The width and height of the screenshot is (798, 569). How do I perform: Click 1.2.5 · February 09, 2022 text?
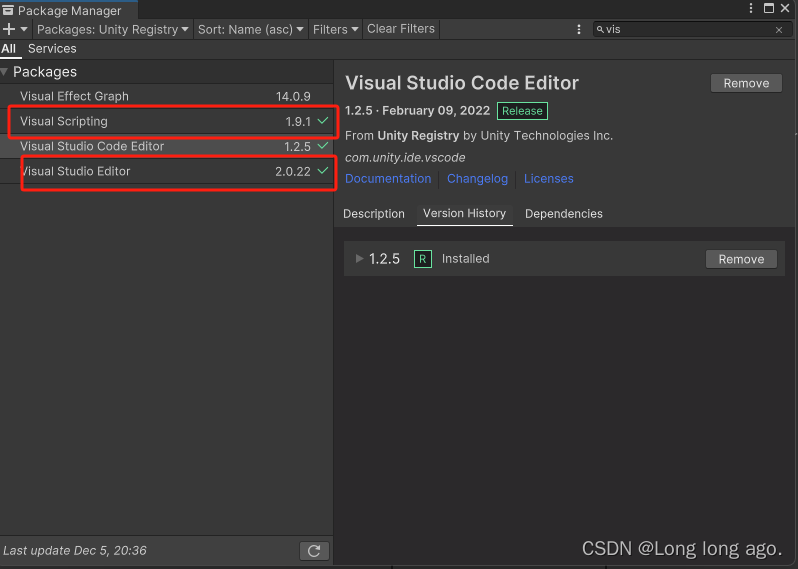point(417,111)
